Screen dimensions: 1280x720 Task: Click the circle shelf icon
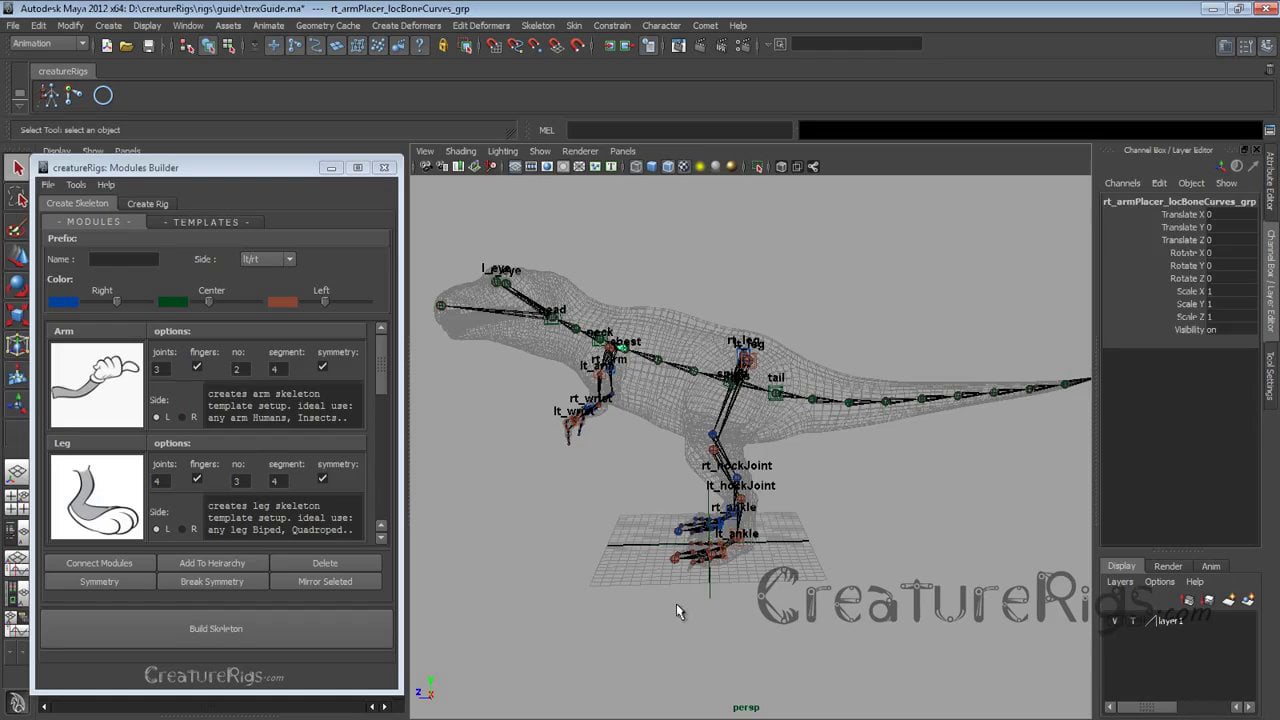pos(103,95)
